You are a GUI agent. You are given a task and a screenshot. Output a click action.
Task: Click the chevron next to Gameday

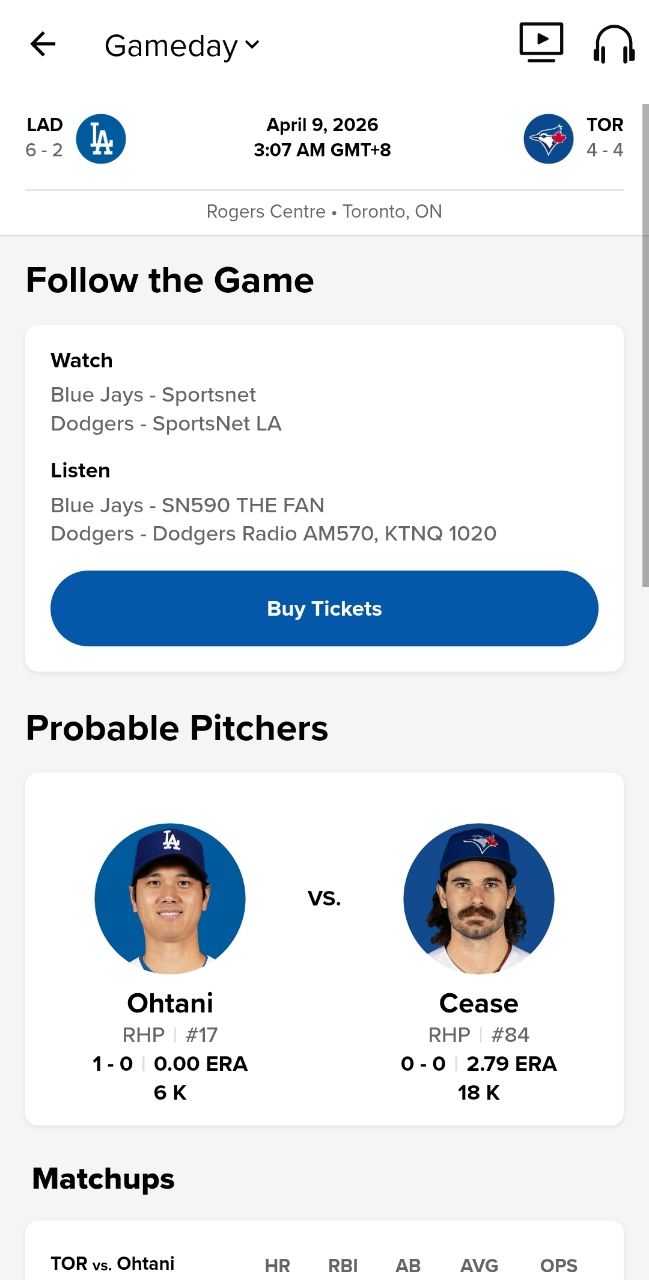click(252, 45)
